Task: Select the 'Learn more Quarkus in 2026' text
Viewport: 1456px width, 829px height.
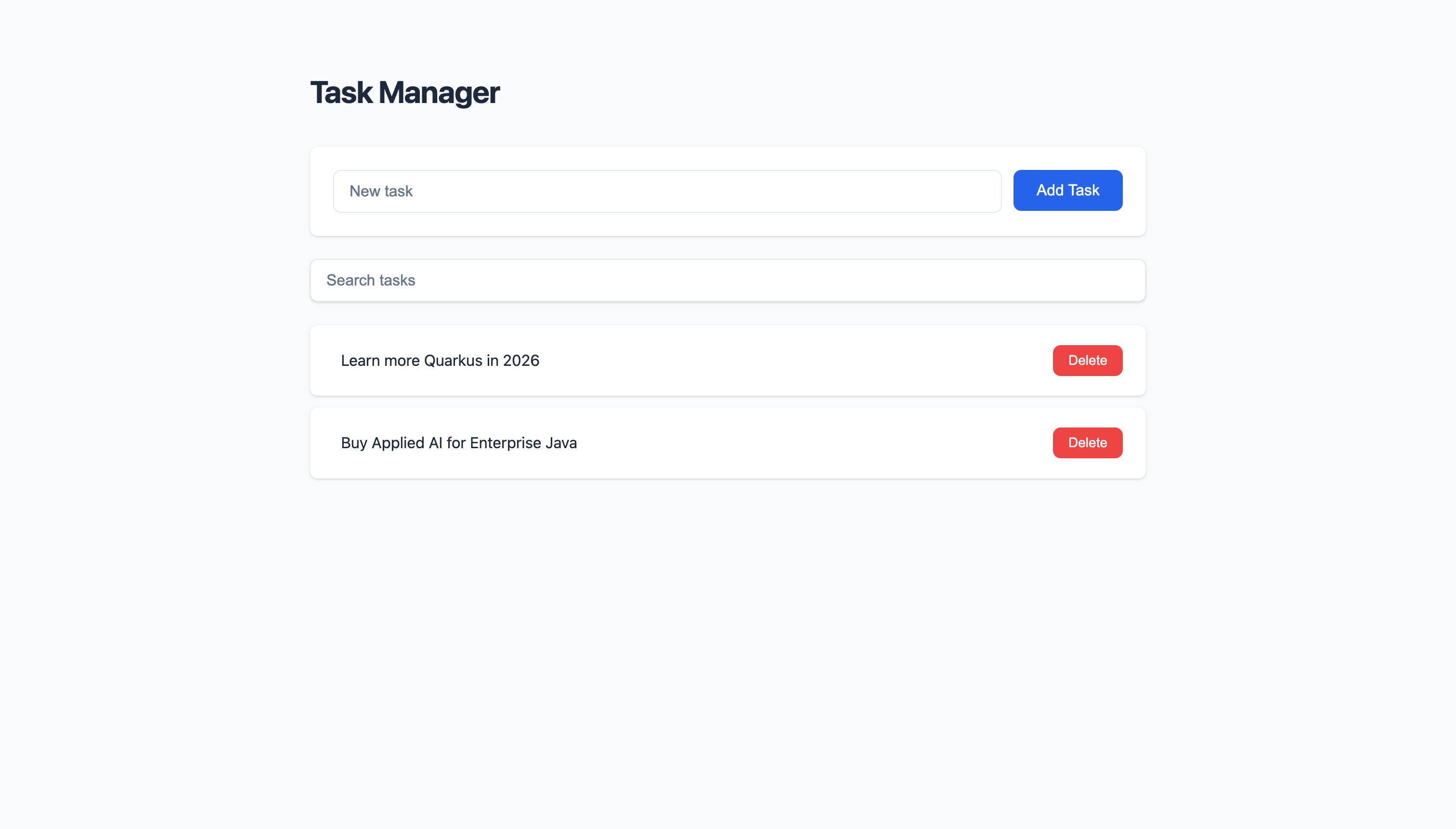Action: point(440,361)
